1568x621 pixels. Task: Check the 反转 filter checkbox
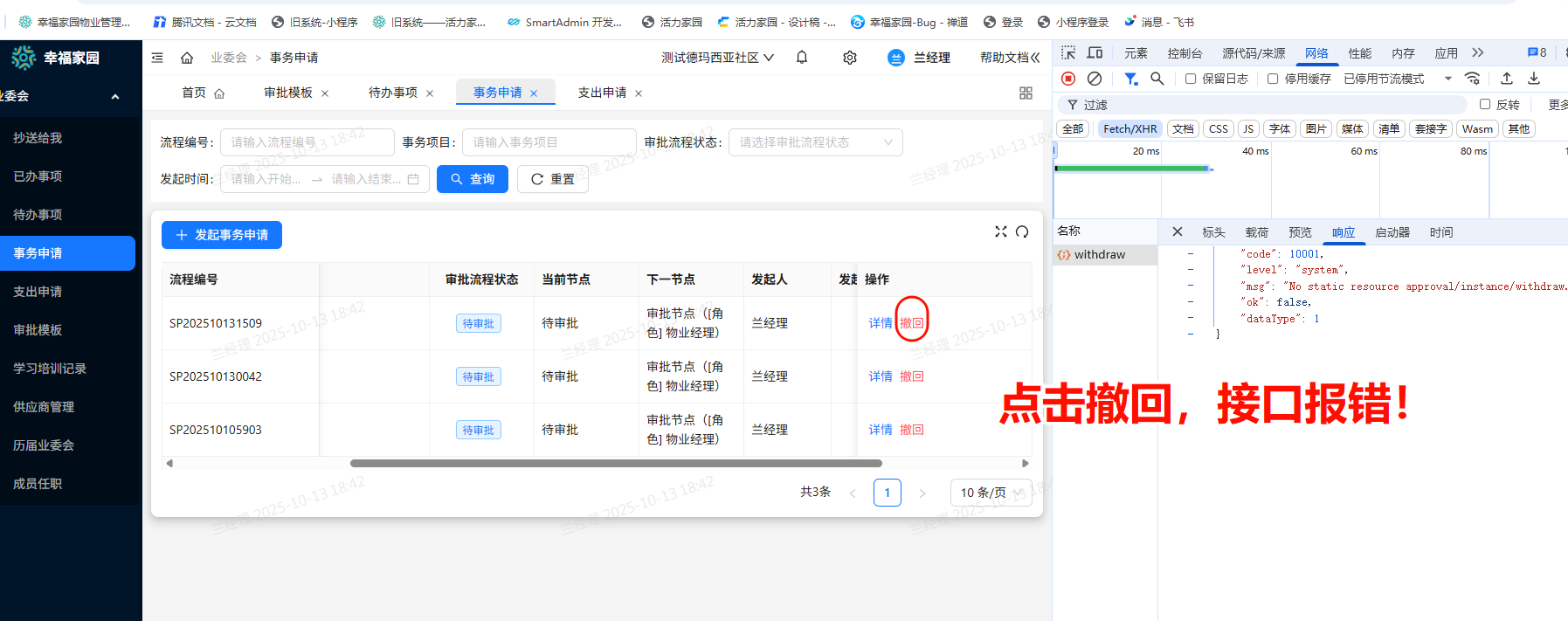(1485, 104)
